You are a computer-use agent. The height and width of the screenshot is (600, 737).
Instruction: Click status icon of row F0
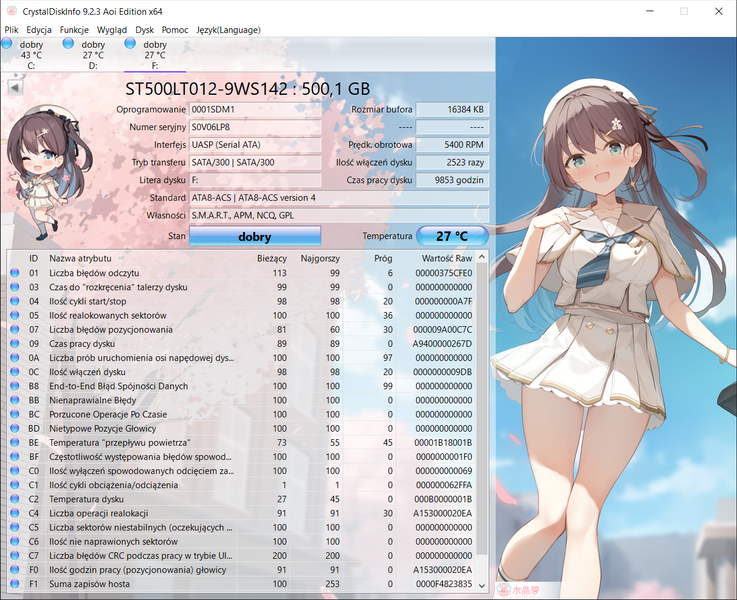(x=15, y=569)
